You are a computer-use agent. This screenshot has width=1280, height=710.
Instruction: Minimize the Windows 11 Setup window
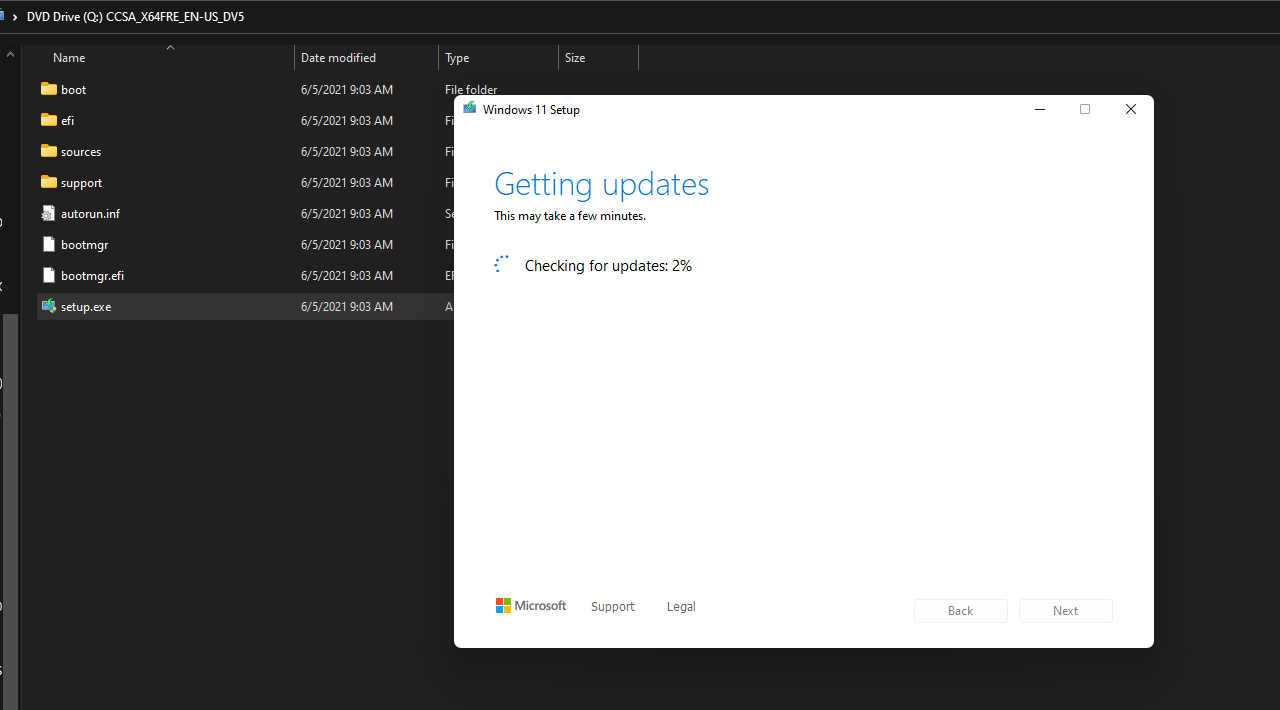click(x=1040, y=109)
